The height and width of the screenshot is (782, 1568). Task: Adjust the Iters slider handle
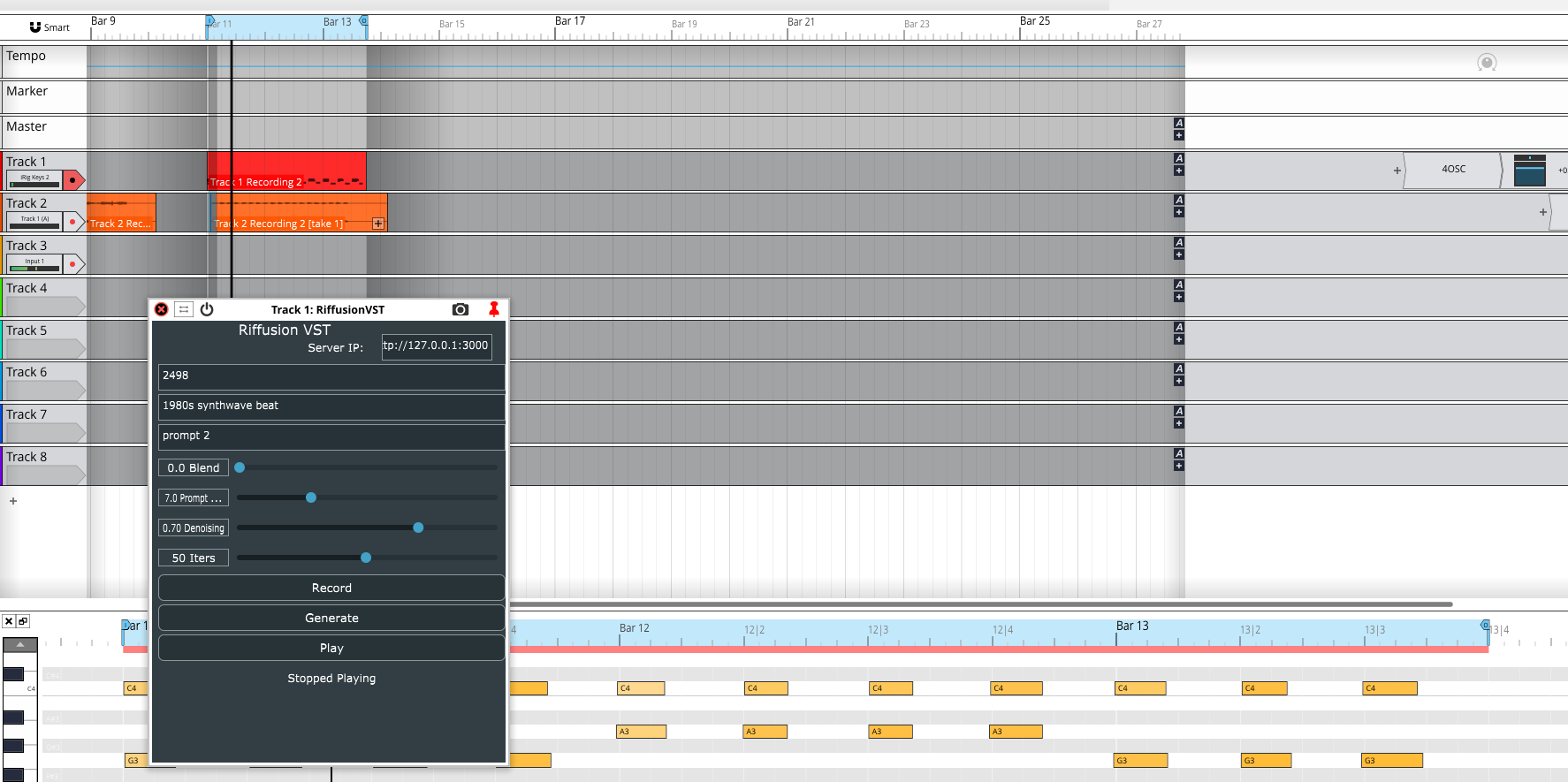366,558
